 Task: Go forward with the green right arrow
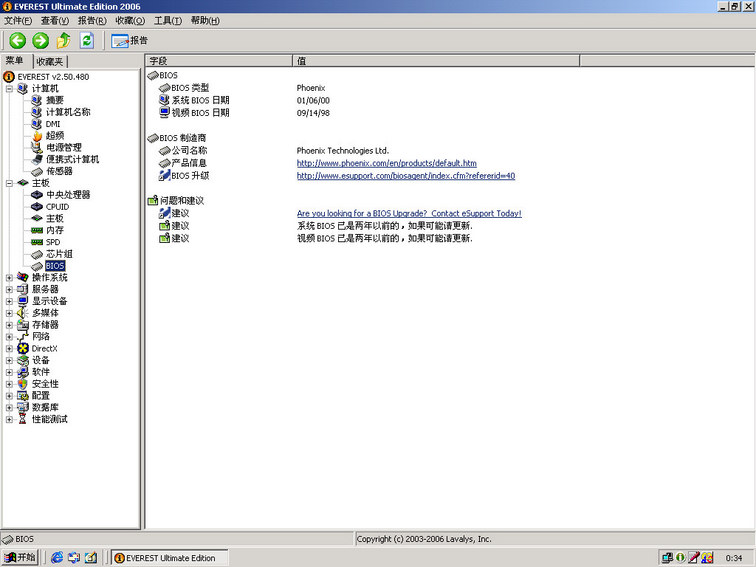coord(40,40)
